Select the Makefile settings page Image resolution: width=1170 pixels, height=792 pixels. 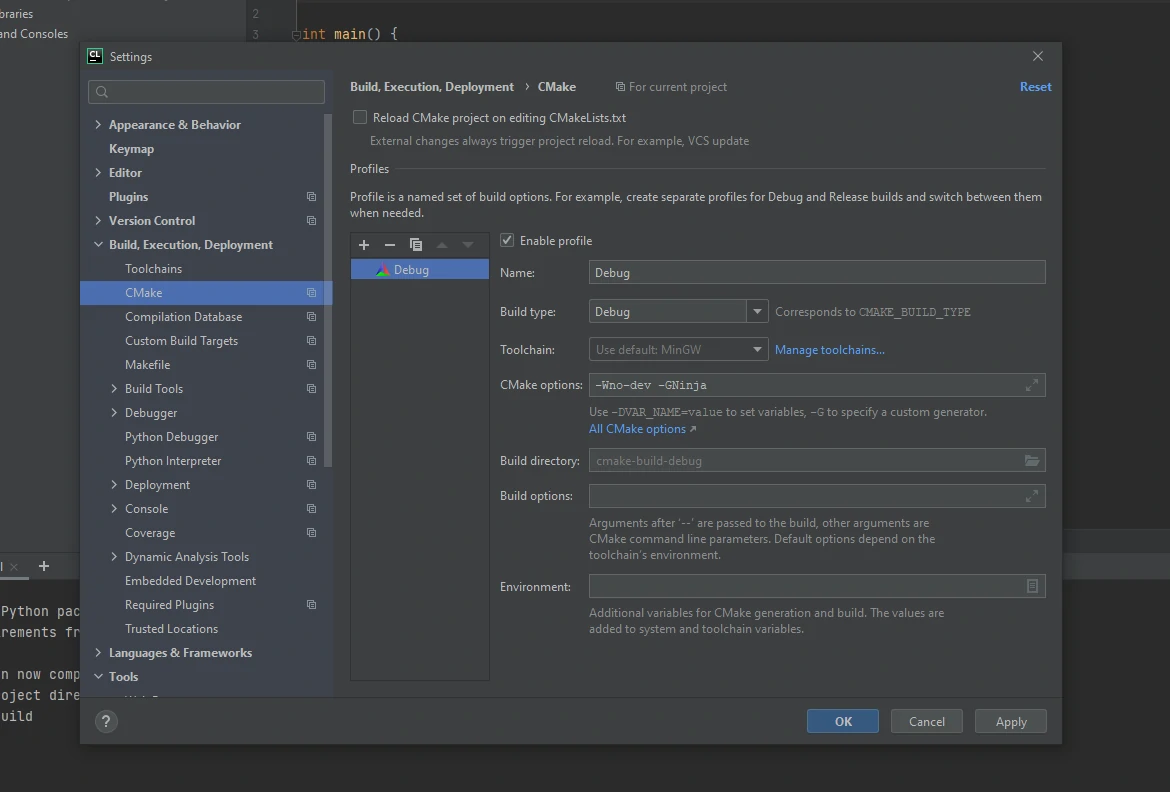tap(148, 365)
